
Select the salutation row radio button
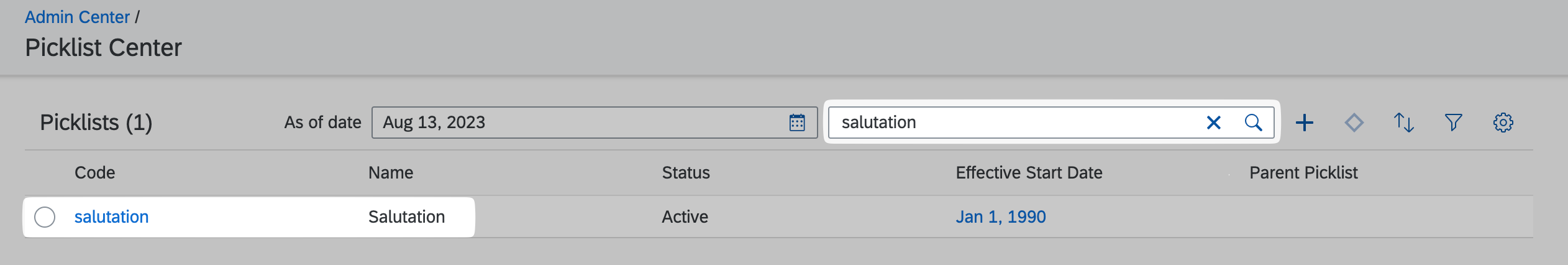(45, 217)
